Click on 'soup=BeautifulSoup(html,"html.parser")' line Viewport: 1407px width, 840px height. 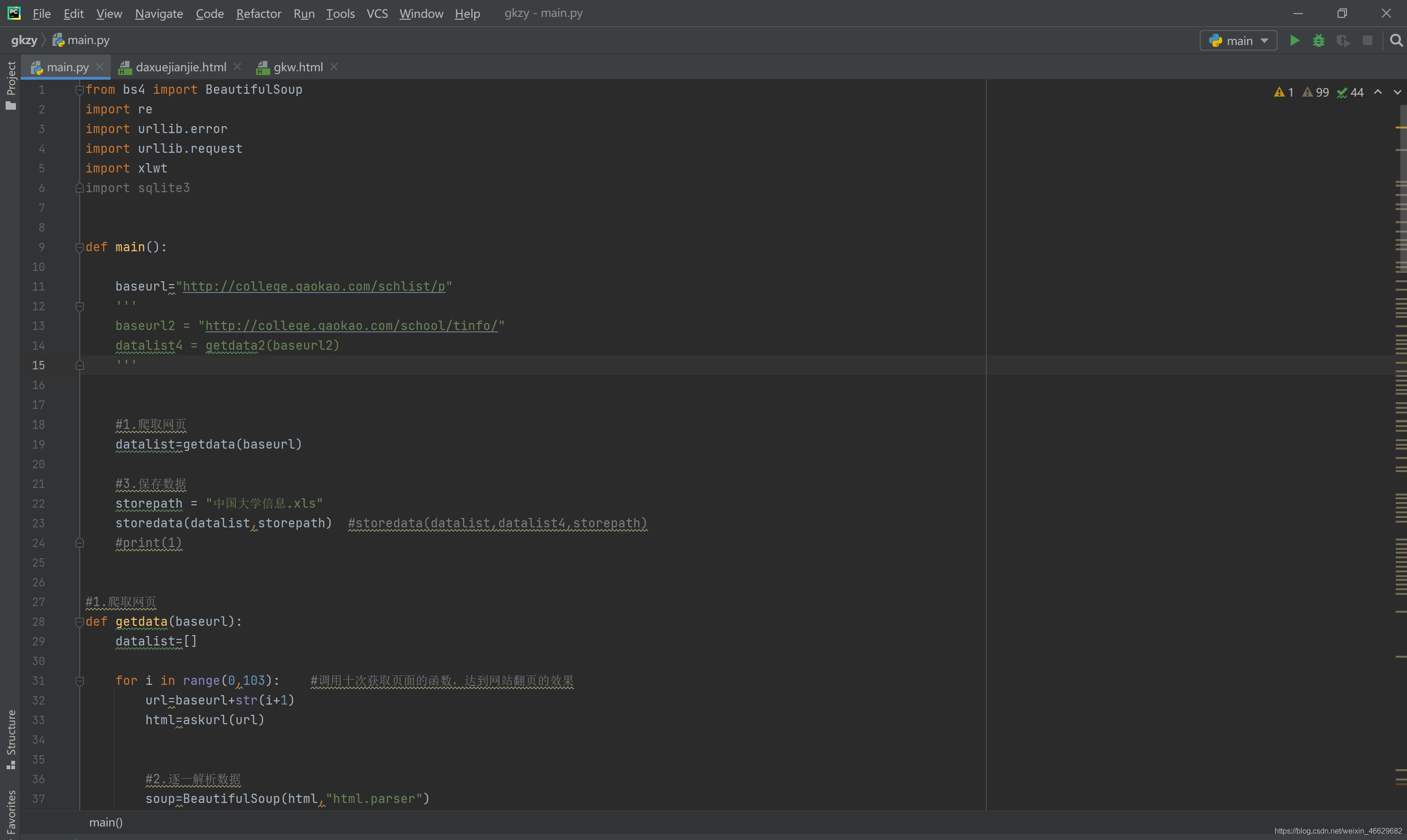pos(287,799)
